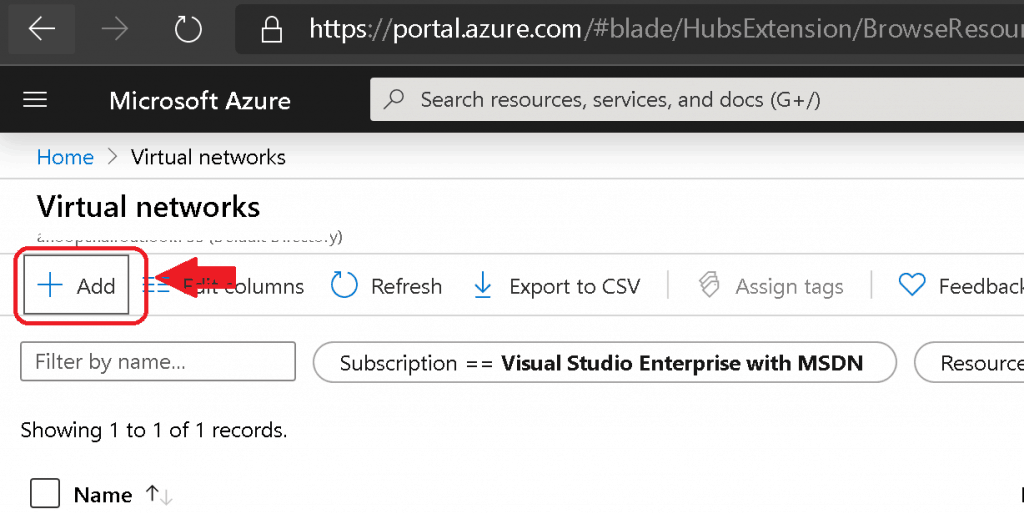Click the circular Refresh icon in toolbar
Viewport: 1024px width, 514px height.
click(x=344, y=285)
